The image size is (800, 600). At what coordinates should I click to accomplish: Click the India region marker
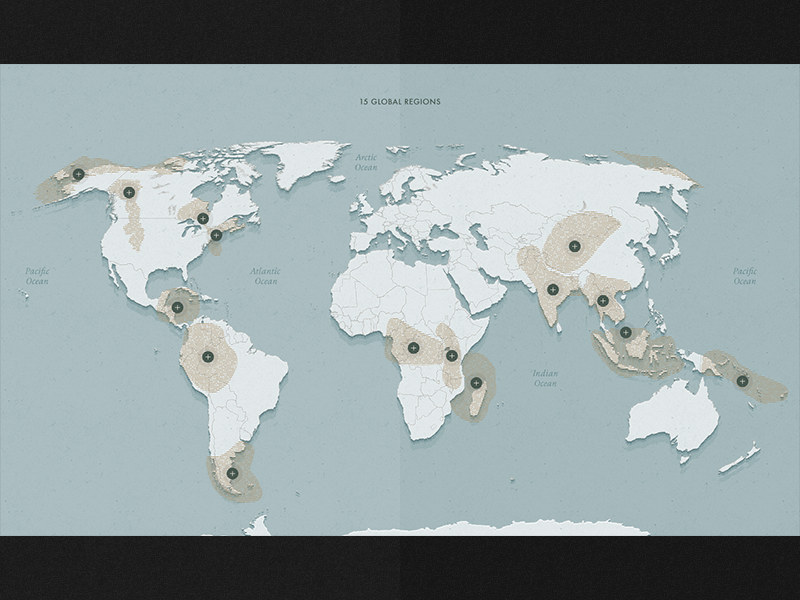click(551, 289)
